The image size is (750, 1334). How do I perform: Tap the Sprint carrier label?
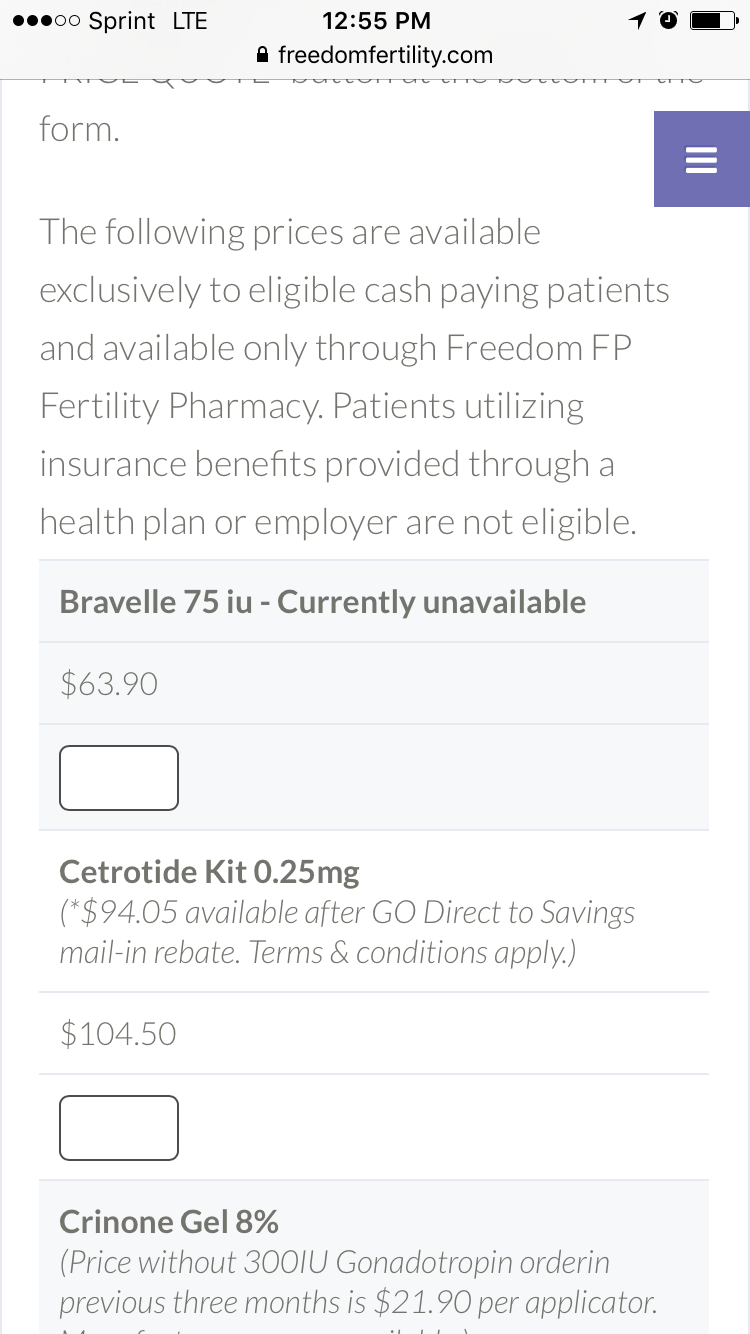(122, 21)
